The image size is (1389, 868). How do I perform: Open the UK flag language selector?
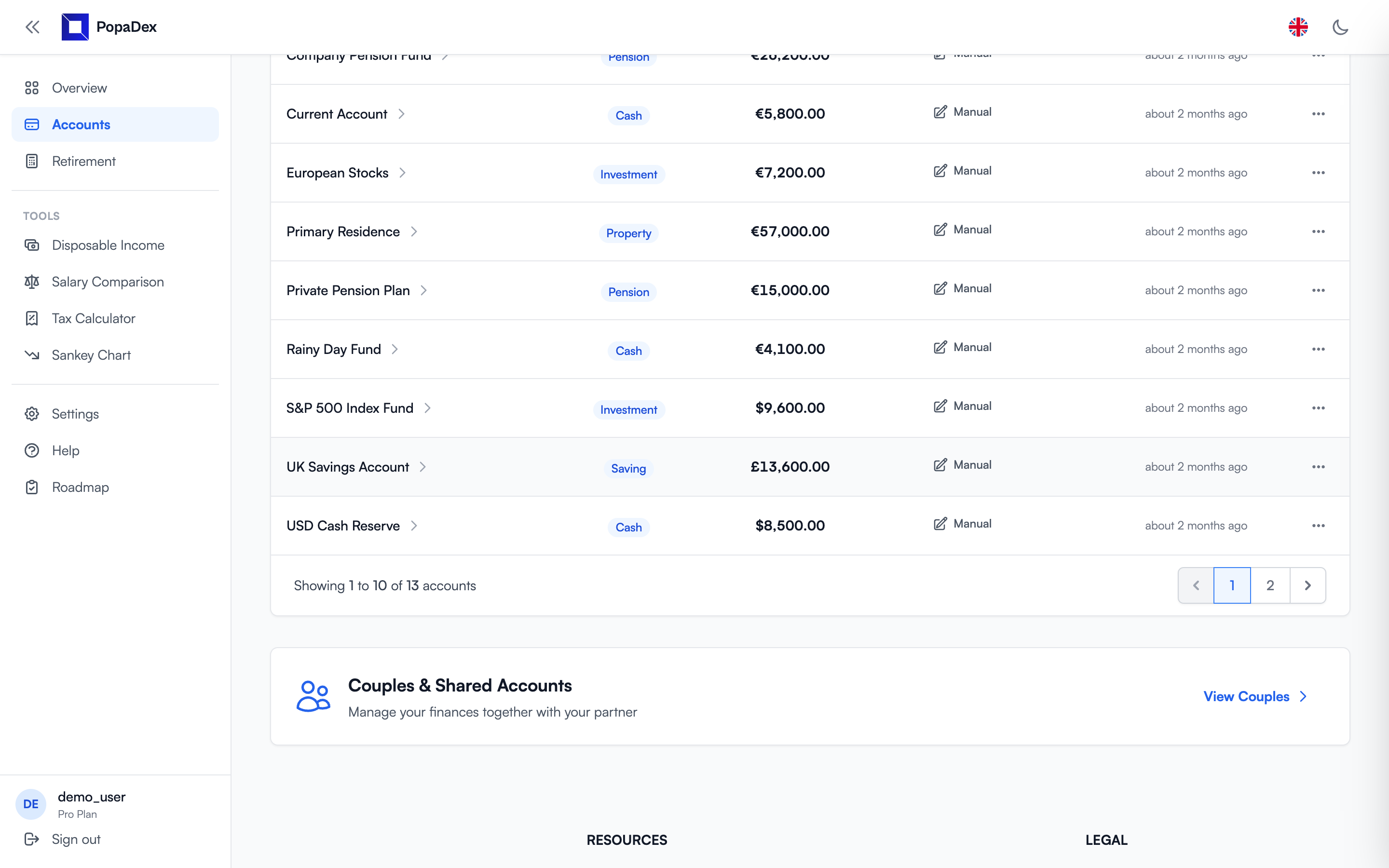coord(1298,27)
